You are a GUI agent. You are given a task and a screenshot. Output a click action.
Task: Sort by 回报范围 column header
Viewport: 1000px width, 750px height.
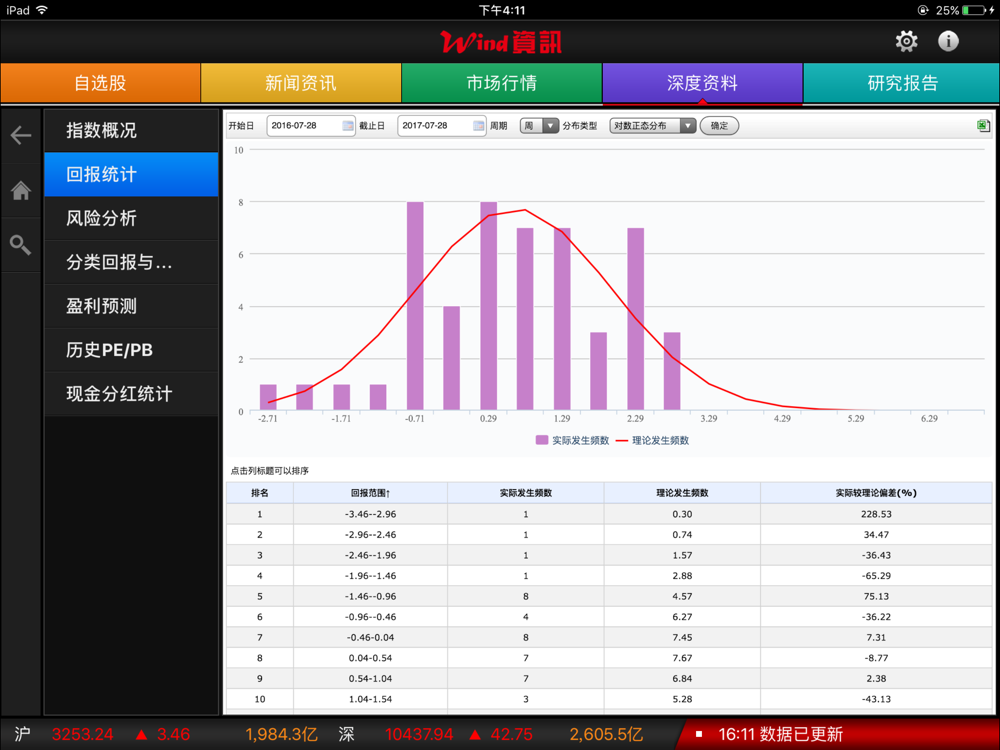point(370,493)
